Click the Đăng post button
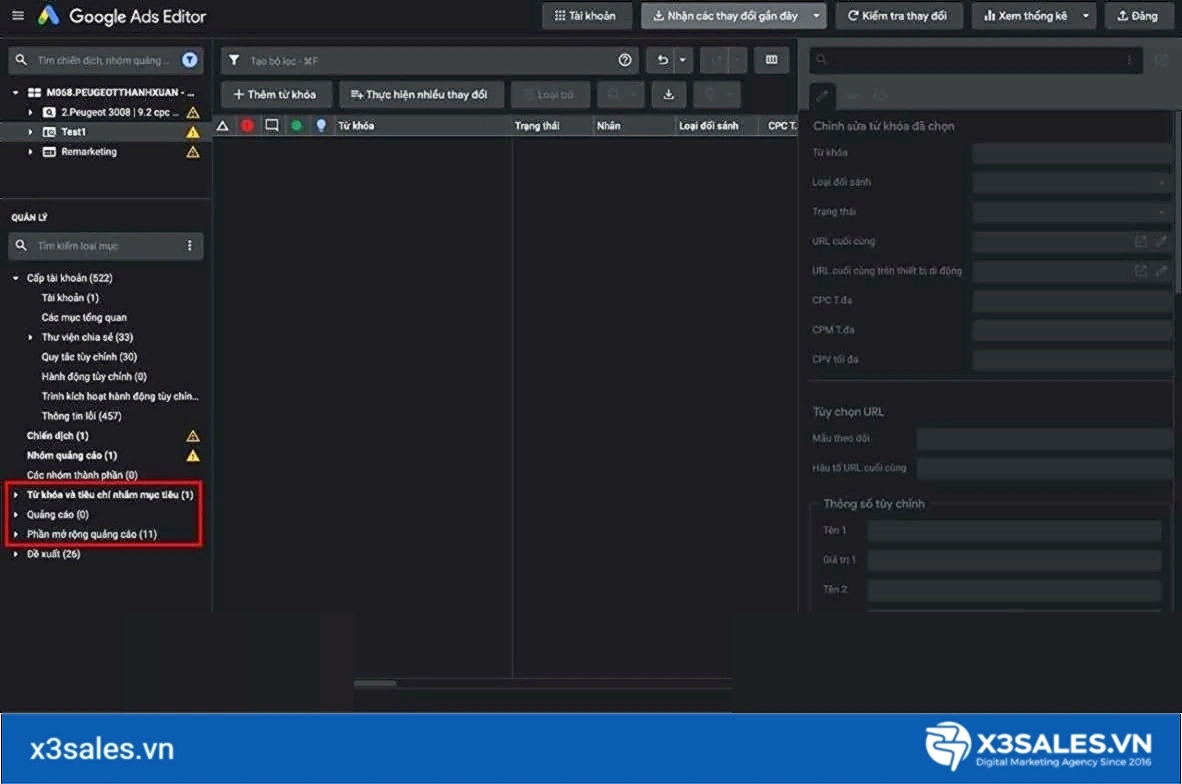The image size is (1182, 784). [x=1138, y=16]
